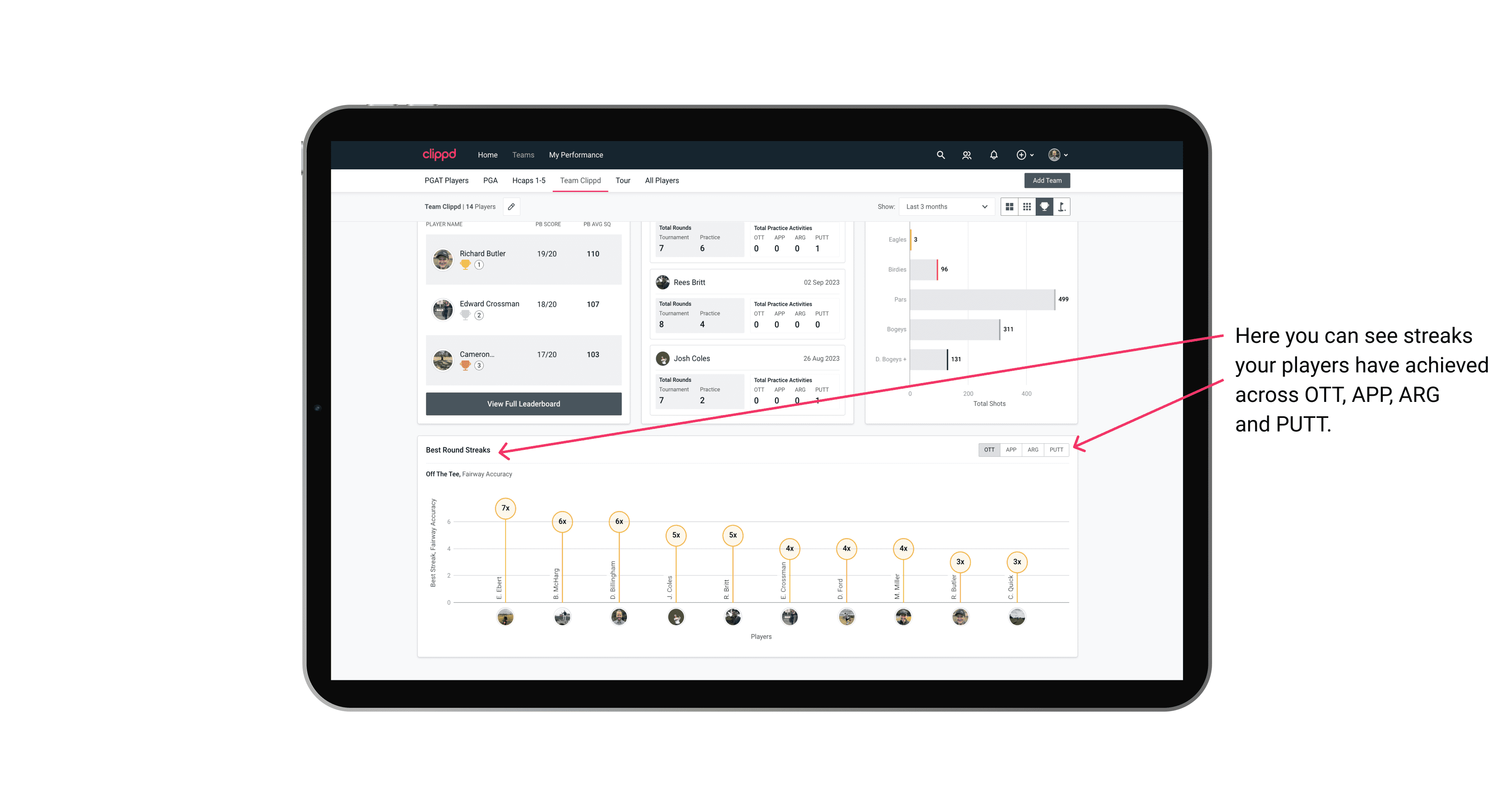Open the Last 3 months date range dropdown
The width and height of the screenshot is (1510, 812).
point(945,207)
